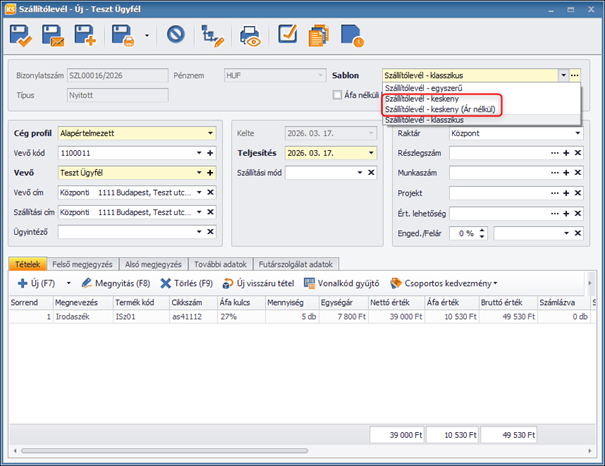The image size is (605, 466).
Task: Expand the Szállítási cím dropdown
Action: 199,212
